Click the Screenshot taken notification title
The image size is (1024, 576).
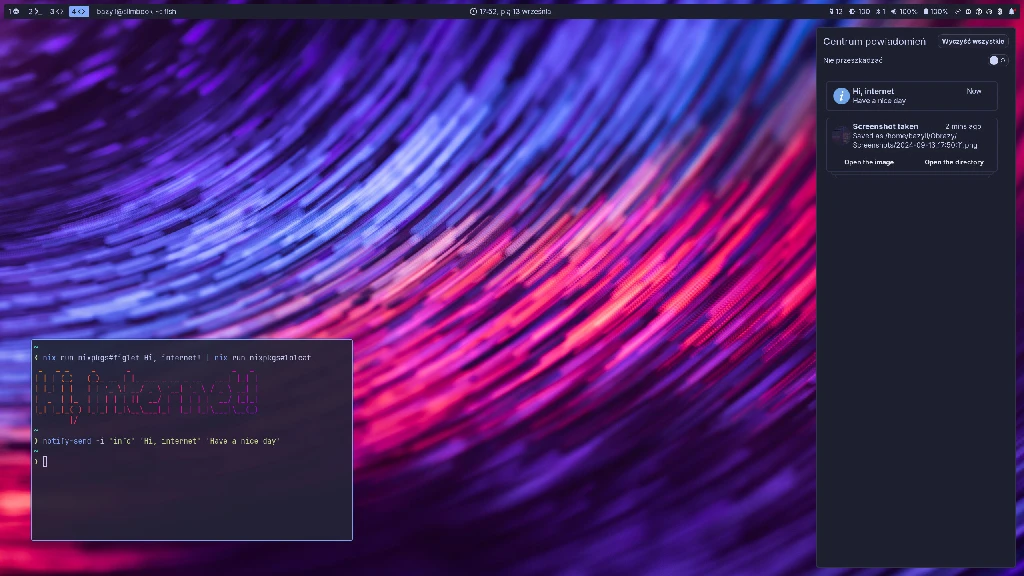pyautogui.click(x=885, y=126)
